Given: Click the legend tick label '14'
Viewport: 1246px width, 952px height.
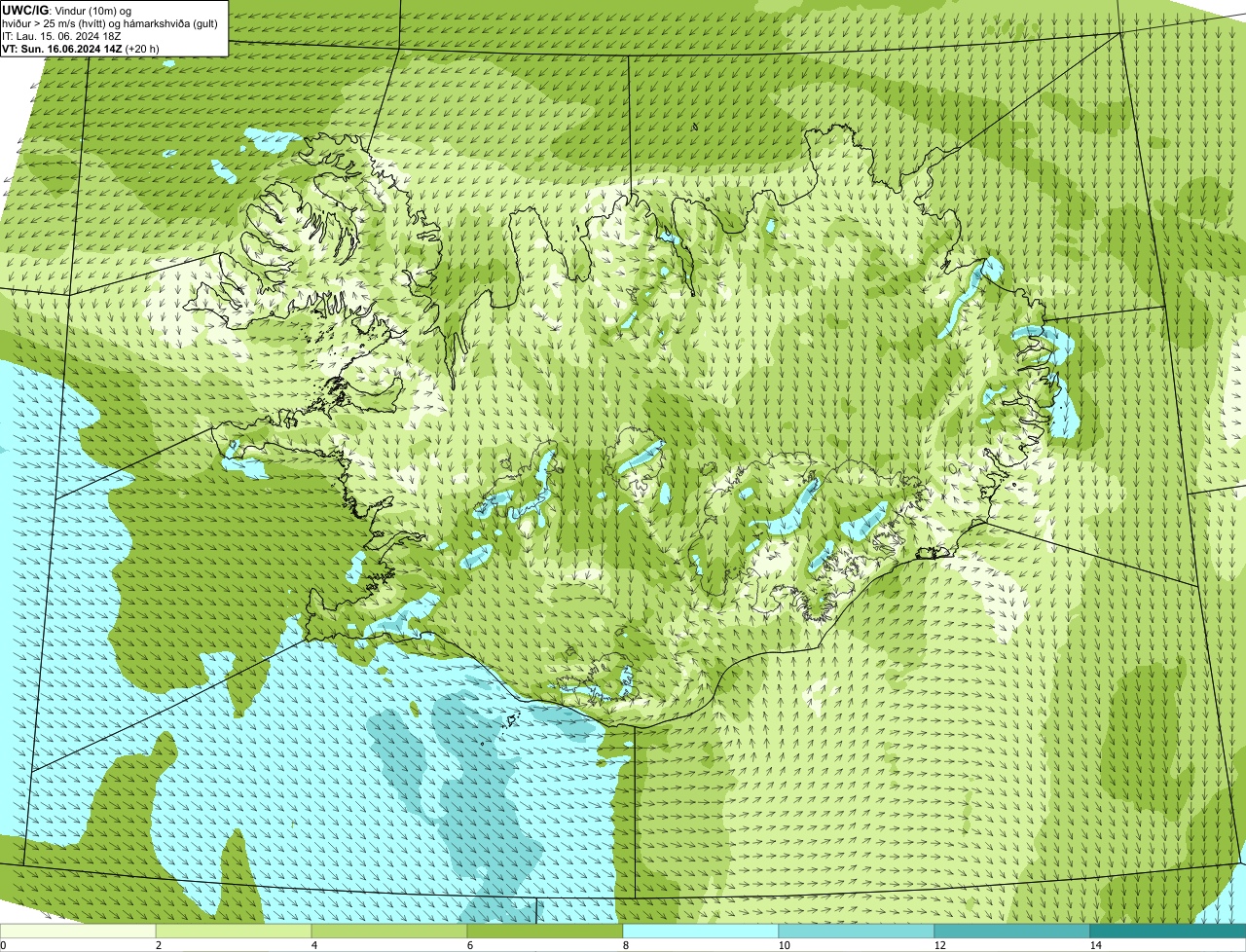Looking at the screenshot, I should click(x=1095, y=945).
